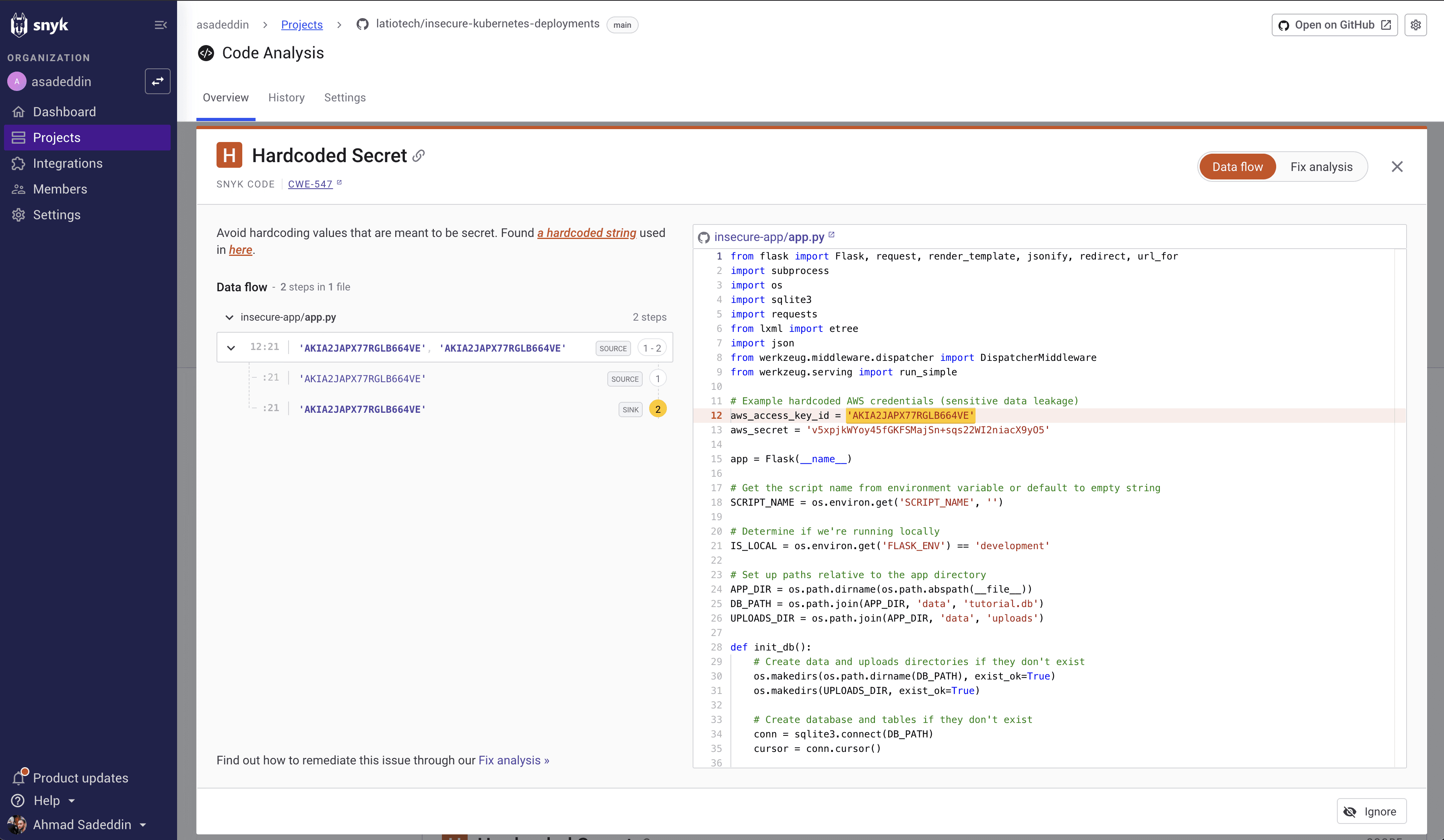Open the Members menu item
Screen dimensions: 1444x840
[60, 189]
